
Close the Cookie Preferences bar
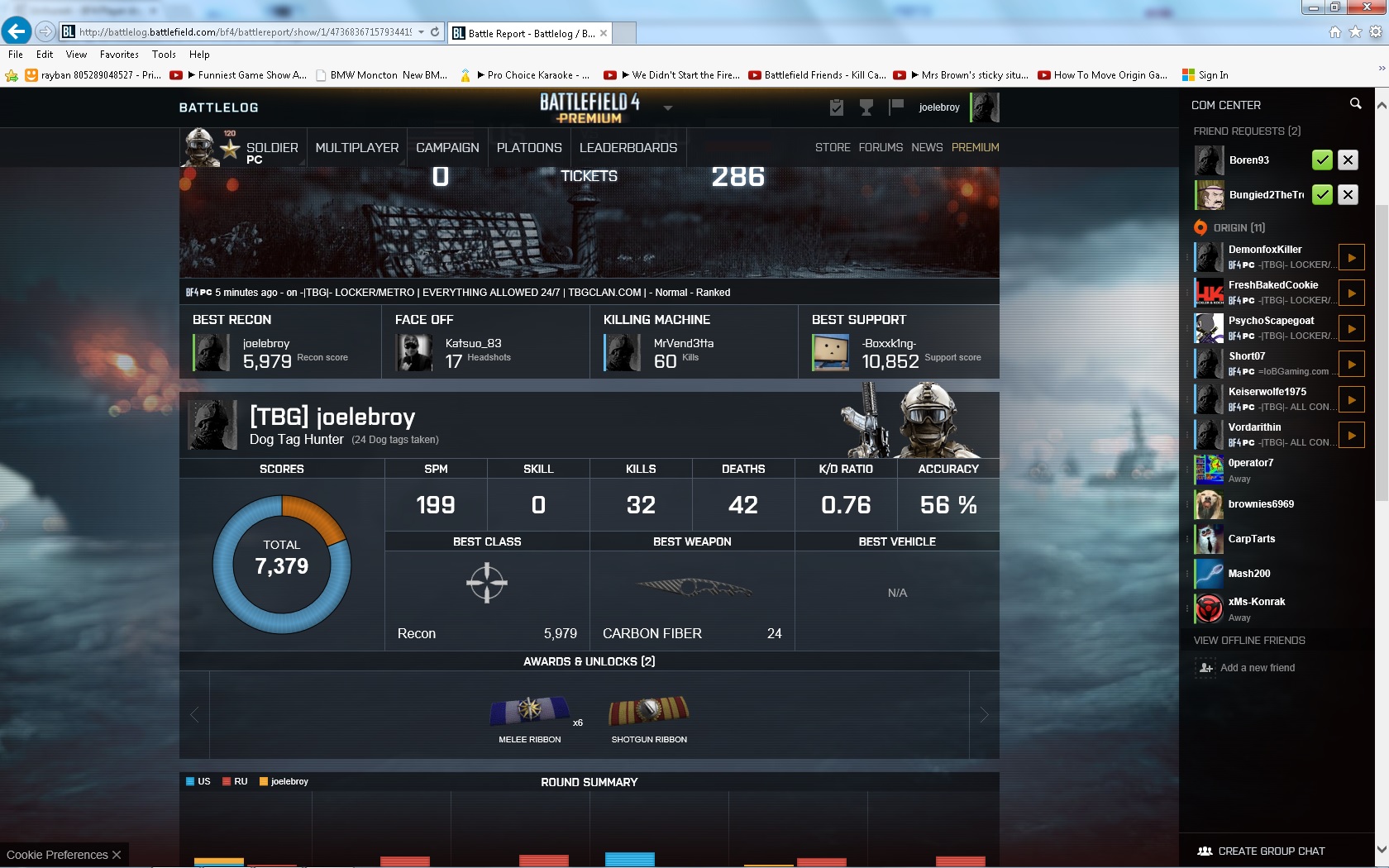click(117, 855)
